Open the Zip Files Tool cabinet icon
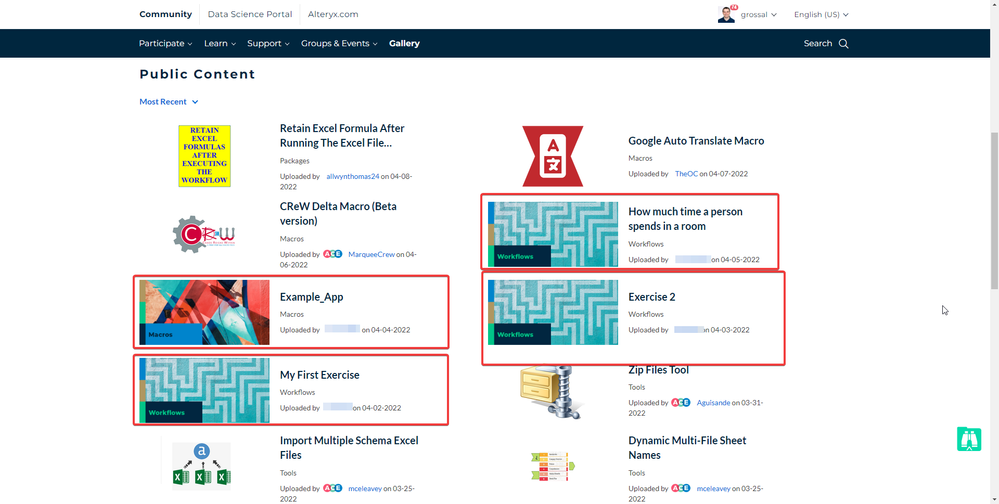This screenshot has width=999, height=504. click(x=550, y=392)
